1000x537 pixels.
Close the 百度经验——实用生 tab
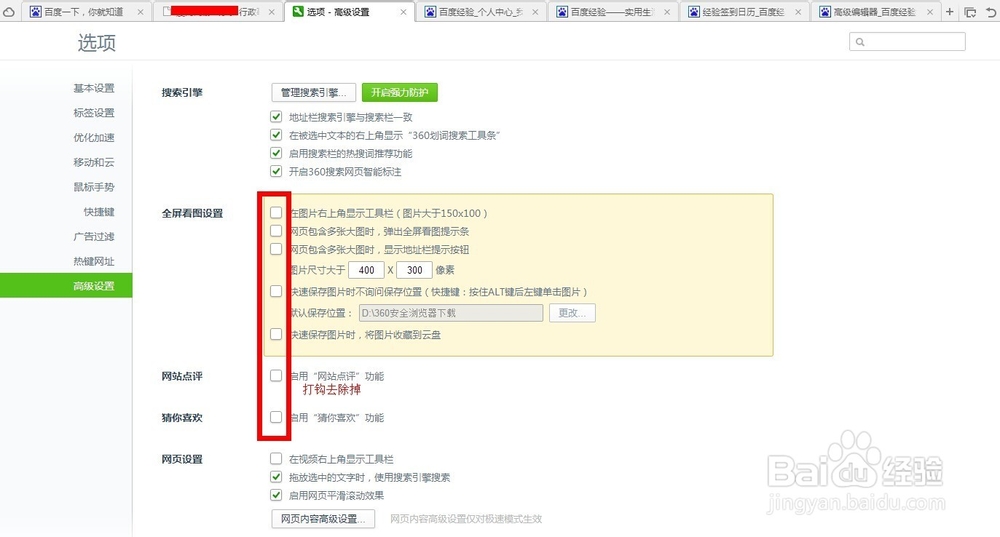666,12
